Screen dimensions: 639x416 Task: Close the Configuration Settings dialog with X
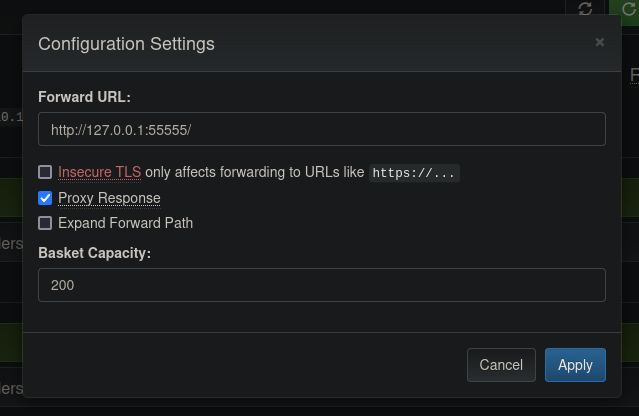[600, 42]
